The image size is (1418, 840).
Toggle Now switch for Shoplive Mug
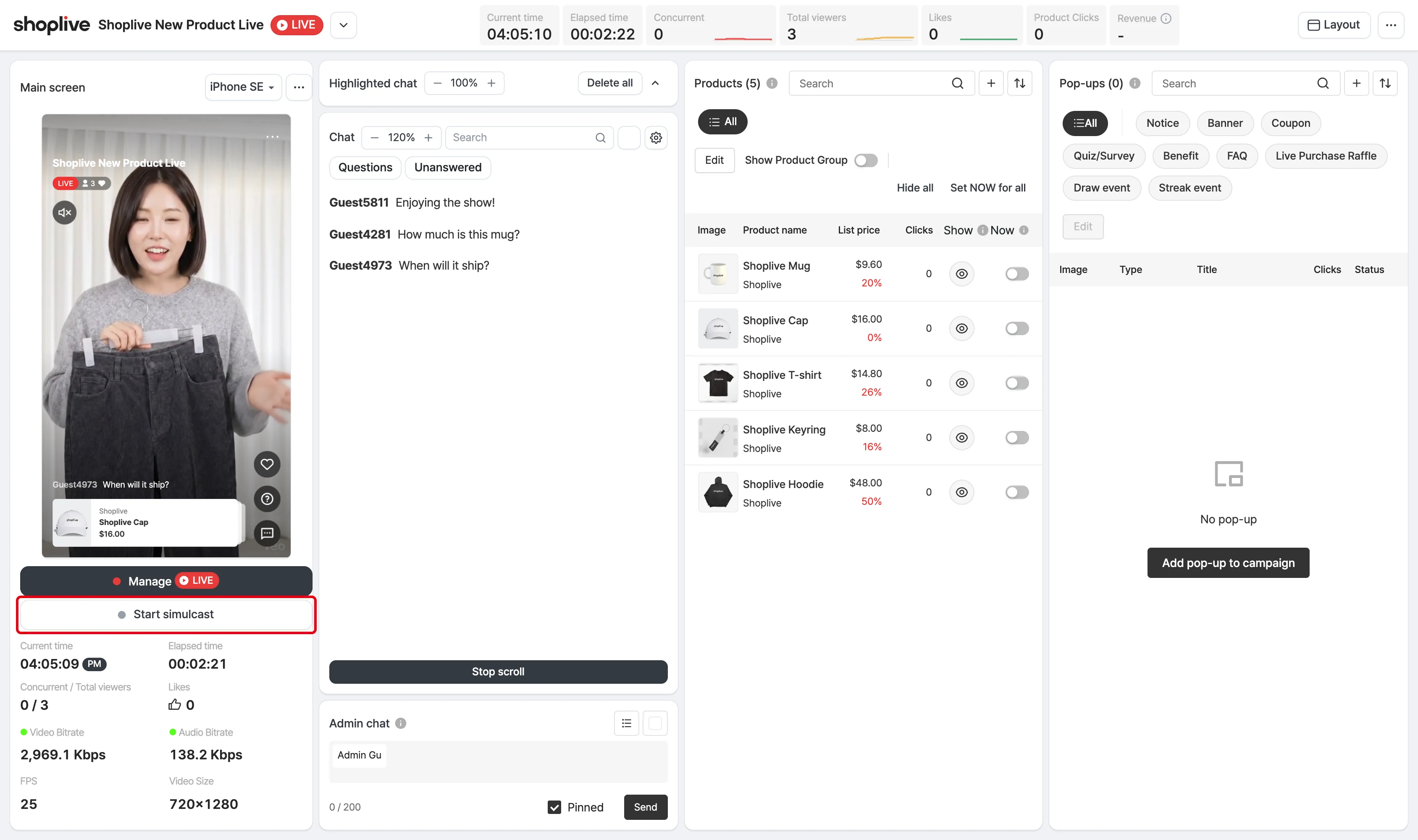[1017, 274]
